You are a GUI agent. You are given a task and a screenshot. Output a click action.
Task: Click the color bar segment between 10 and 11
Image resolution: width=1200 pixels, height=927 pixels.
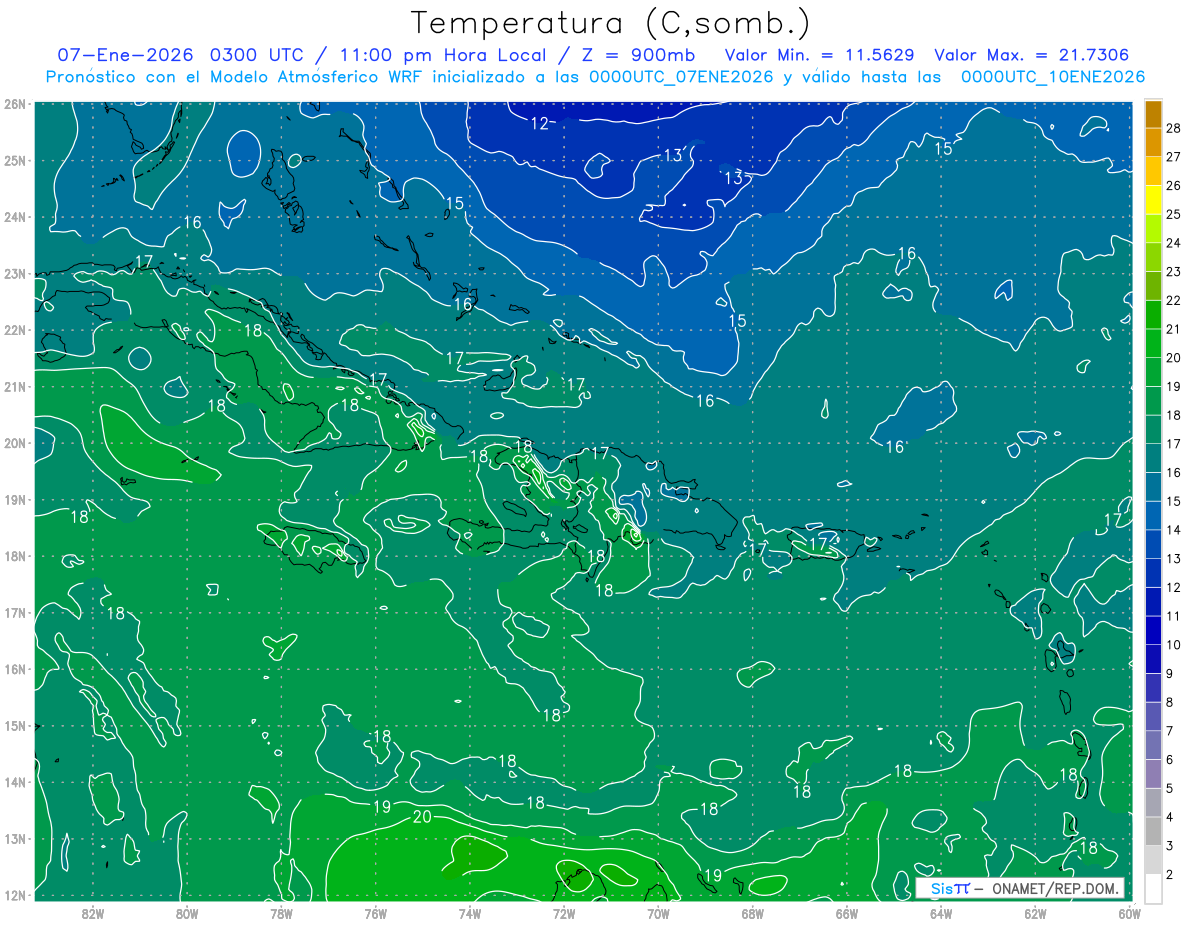pos(1153,630)
